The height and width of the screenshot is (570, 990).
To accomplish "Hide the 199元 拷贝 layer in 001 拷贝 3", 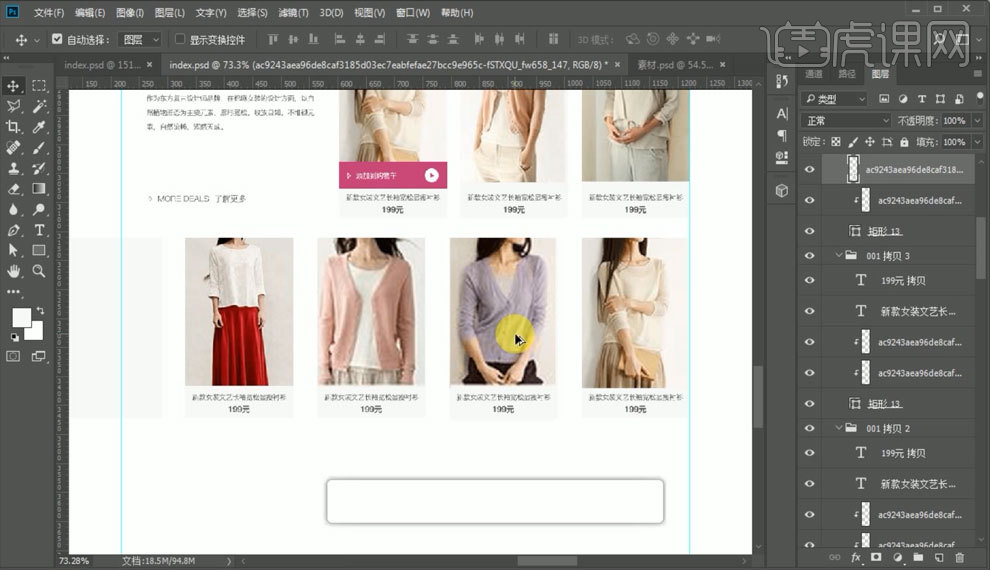I will [x=809, y=280].
